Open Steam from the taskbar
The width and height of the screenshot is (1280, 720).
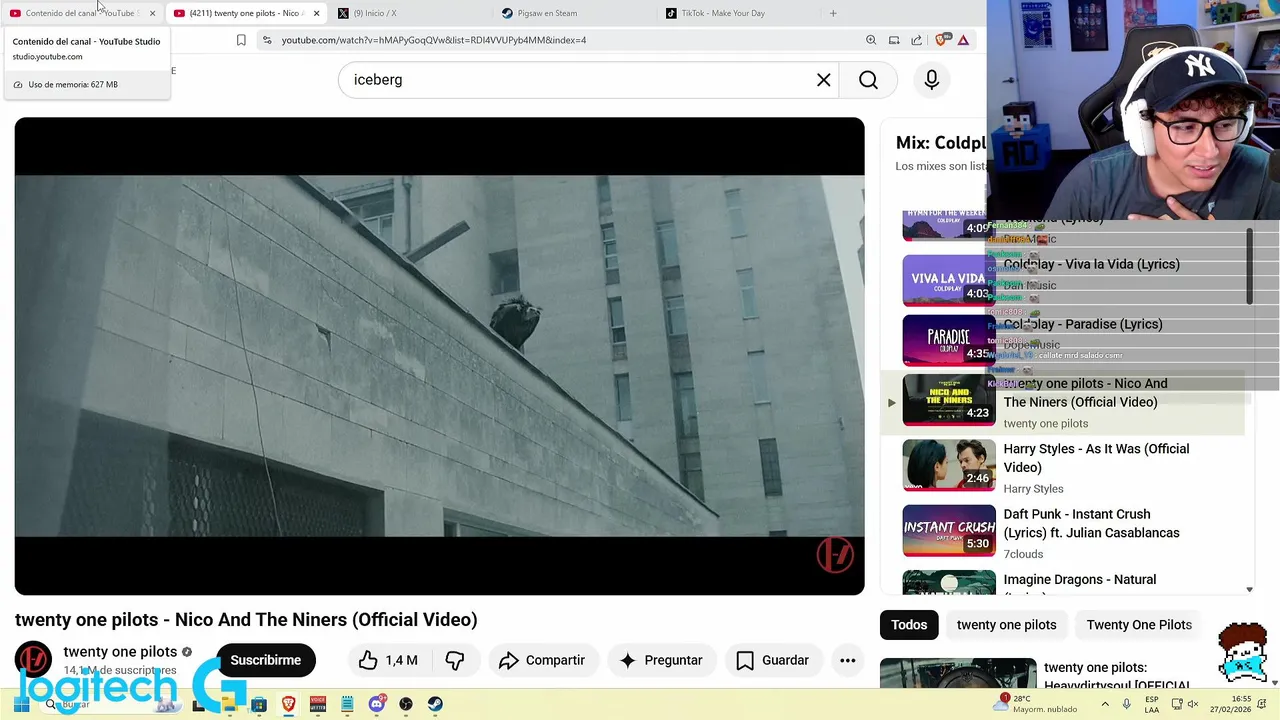(435, 704)
